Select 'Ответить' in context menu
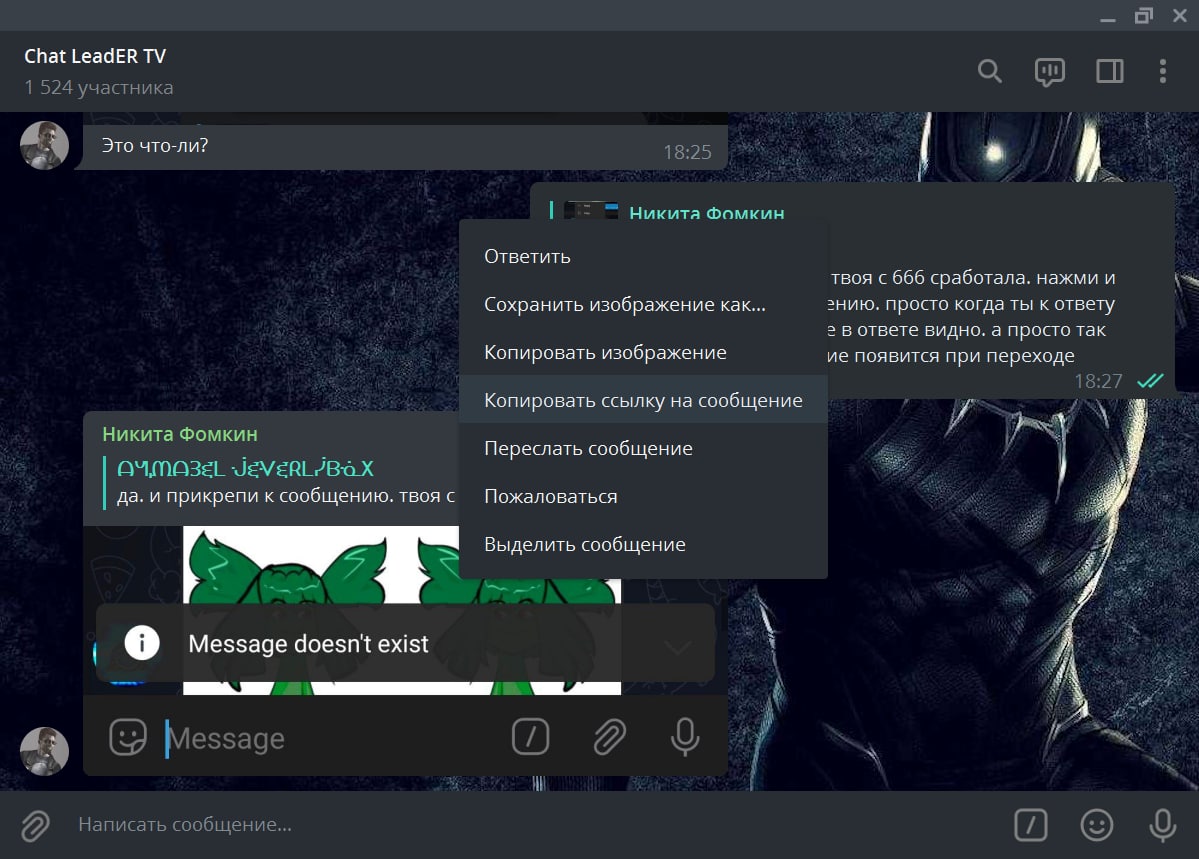The height and width of the screenshot is (859, 1199). [643, 256]
